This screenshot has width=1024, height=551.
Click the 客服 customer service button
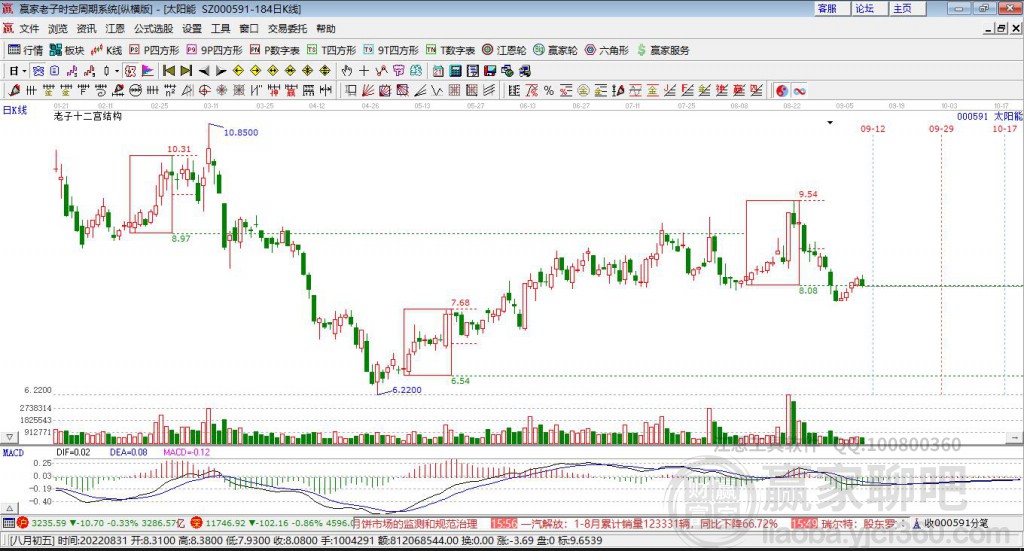(x=831, y=8)
